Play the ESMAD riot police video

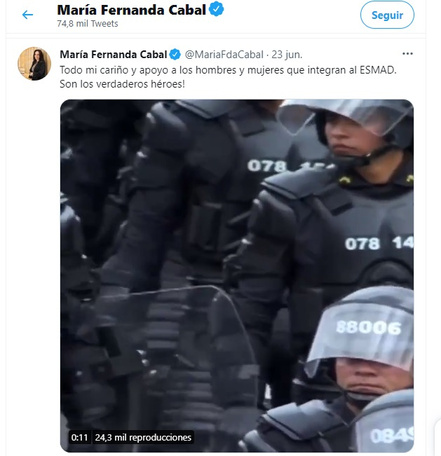click(237, 276)
